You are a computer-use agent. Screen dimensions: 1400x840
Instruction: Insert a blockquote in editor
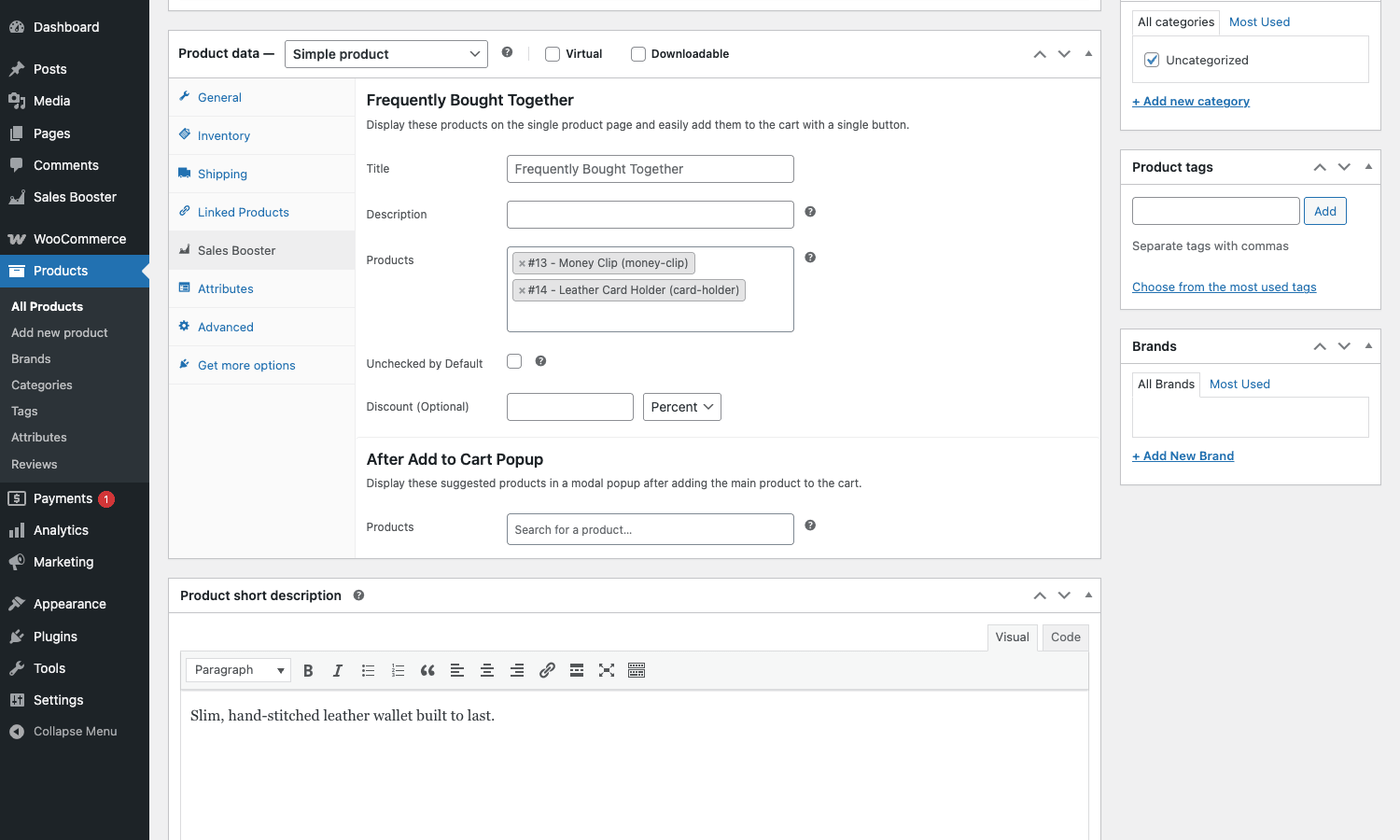(x=427, y=670)
